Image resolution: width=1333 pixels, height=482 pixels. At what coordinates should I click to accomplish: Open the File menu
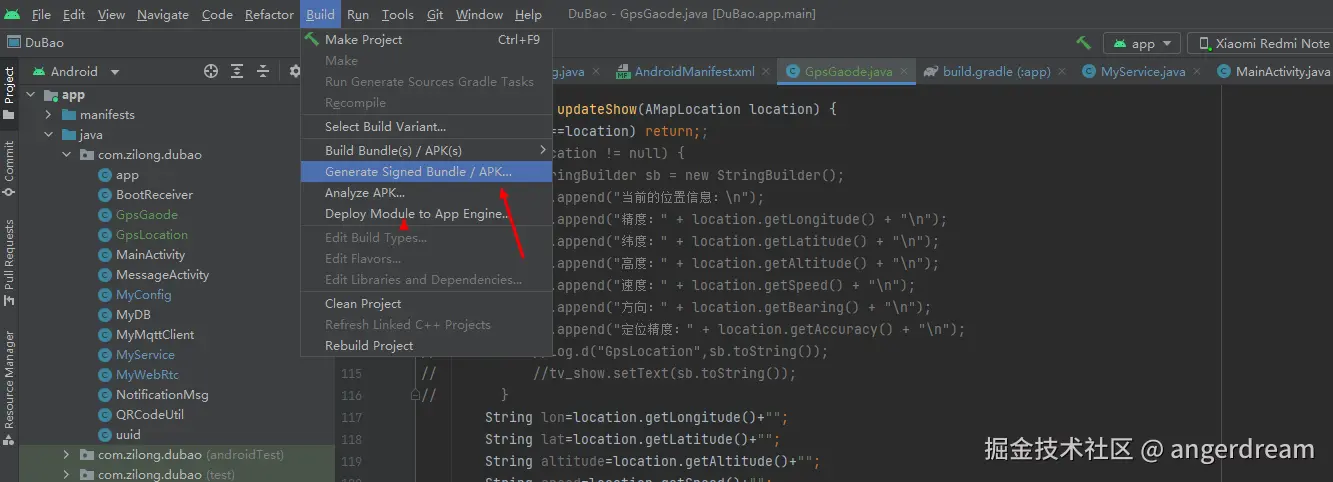(x=41, y=14)
